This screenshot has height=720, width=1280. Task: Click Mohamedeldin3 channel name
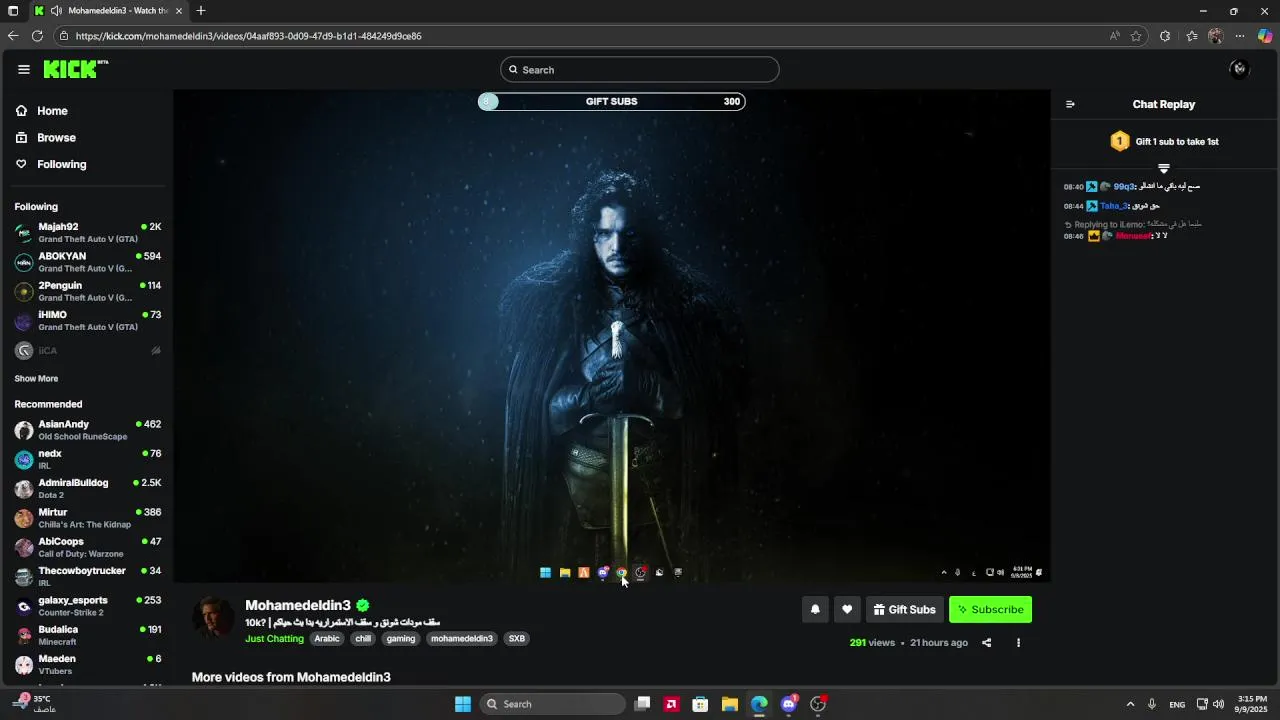[298, 605]
